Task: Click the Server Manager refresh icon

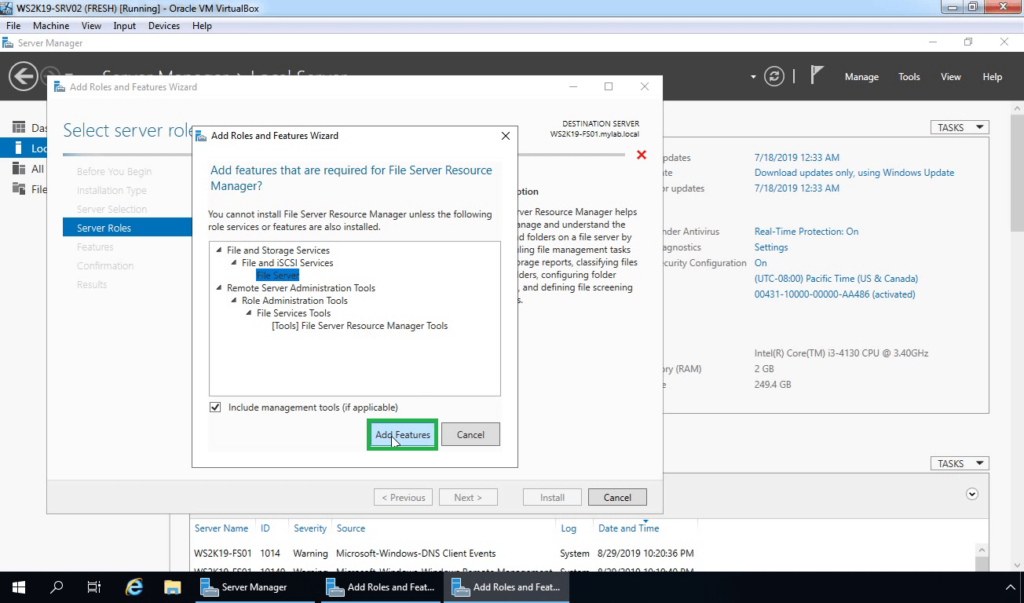Action: [x=774, y=76]
